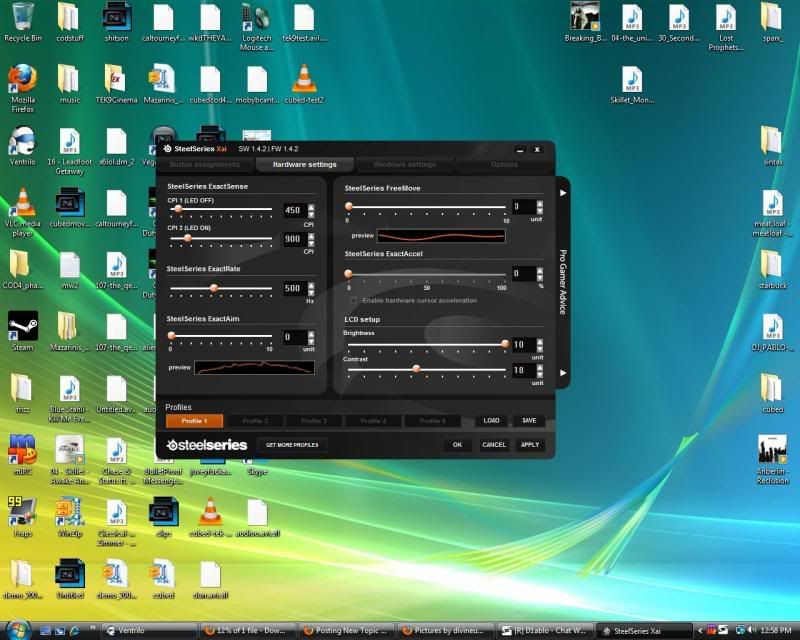Enable hardware cursor acceleration checkbox
The width and height of the screenshot is (800, 640).
pyautogui.click(x=354, y=301)
